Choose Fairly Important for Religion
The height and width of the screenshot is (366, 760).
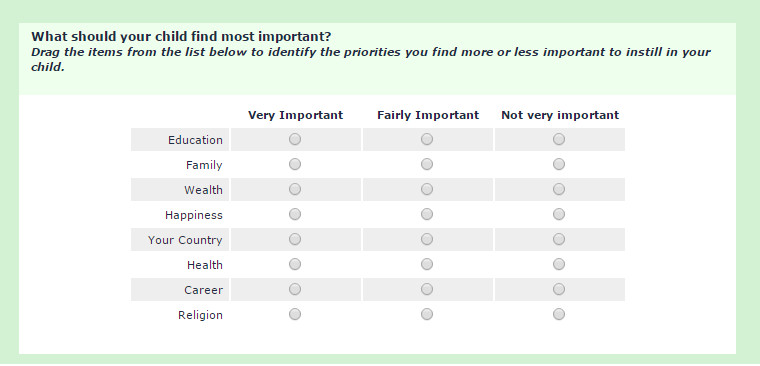(x=427, y=314)
